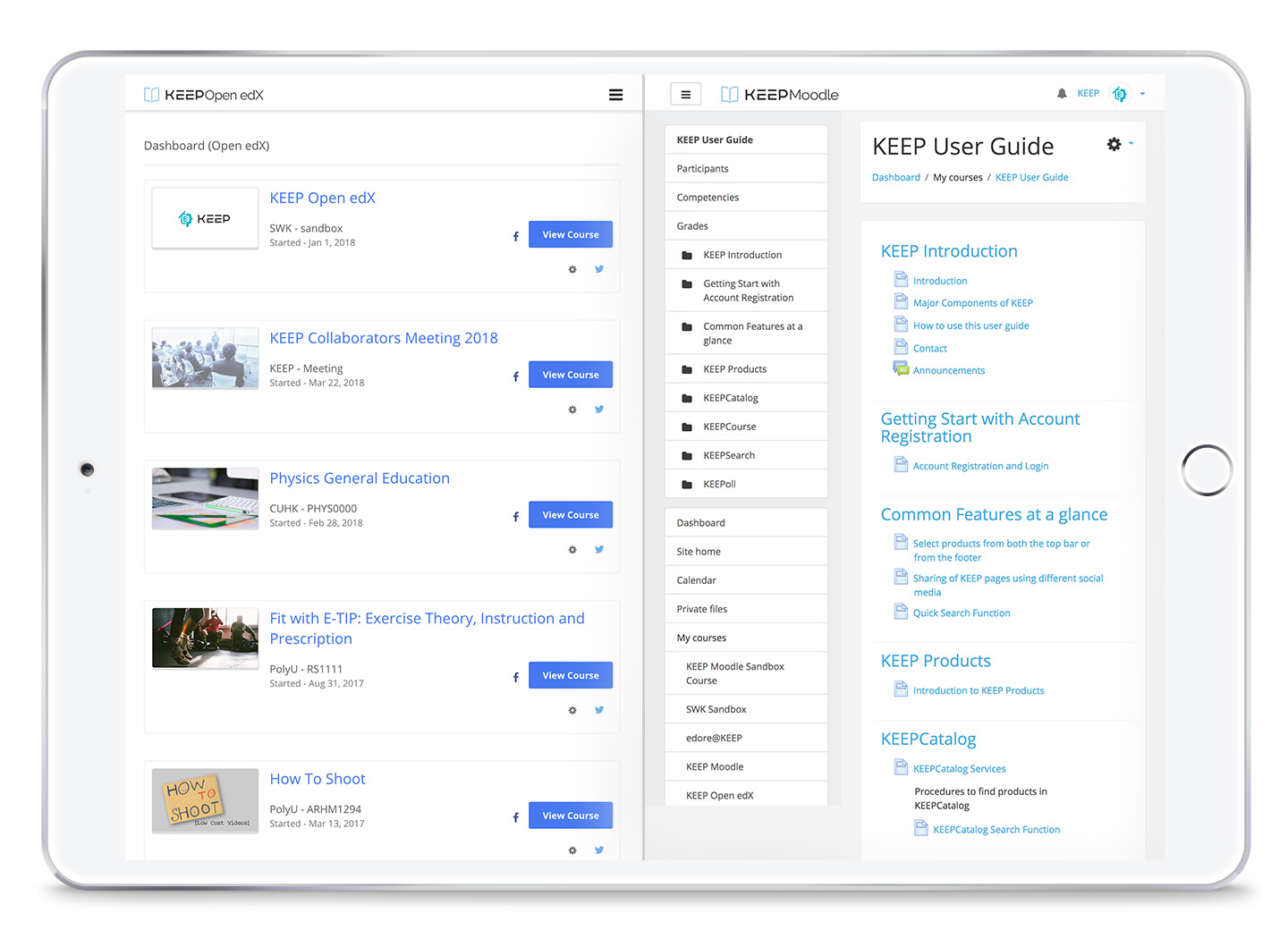The width and height of the screenshot is (1288, 930).
Task: Select Grades in the side navigation
Action: [x=746, y=225]
